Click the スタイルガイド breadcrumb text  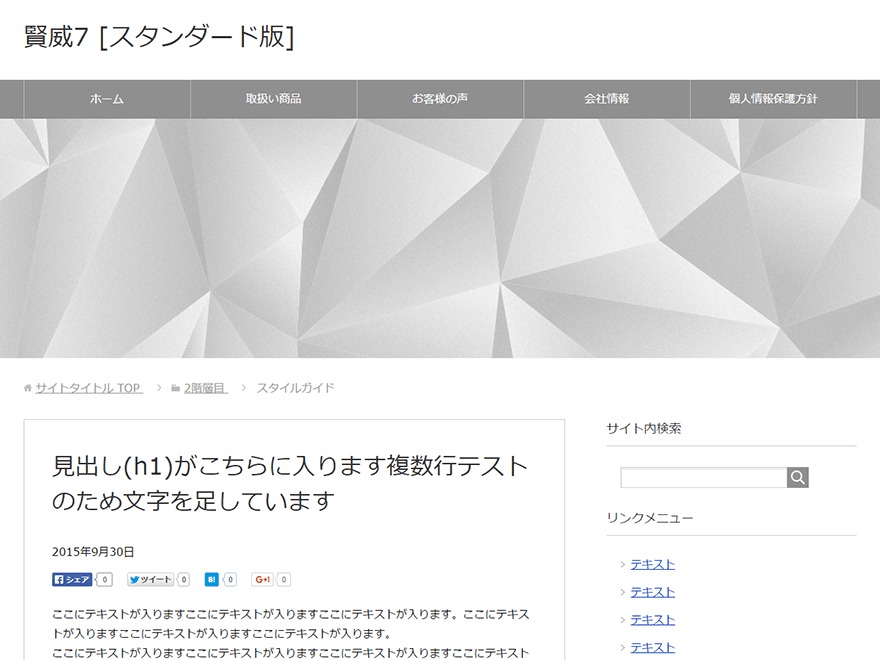point(295,388)
